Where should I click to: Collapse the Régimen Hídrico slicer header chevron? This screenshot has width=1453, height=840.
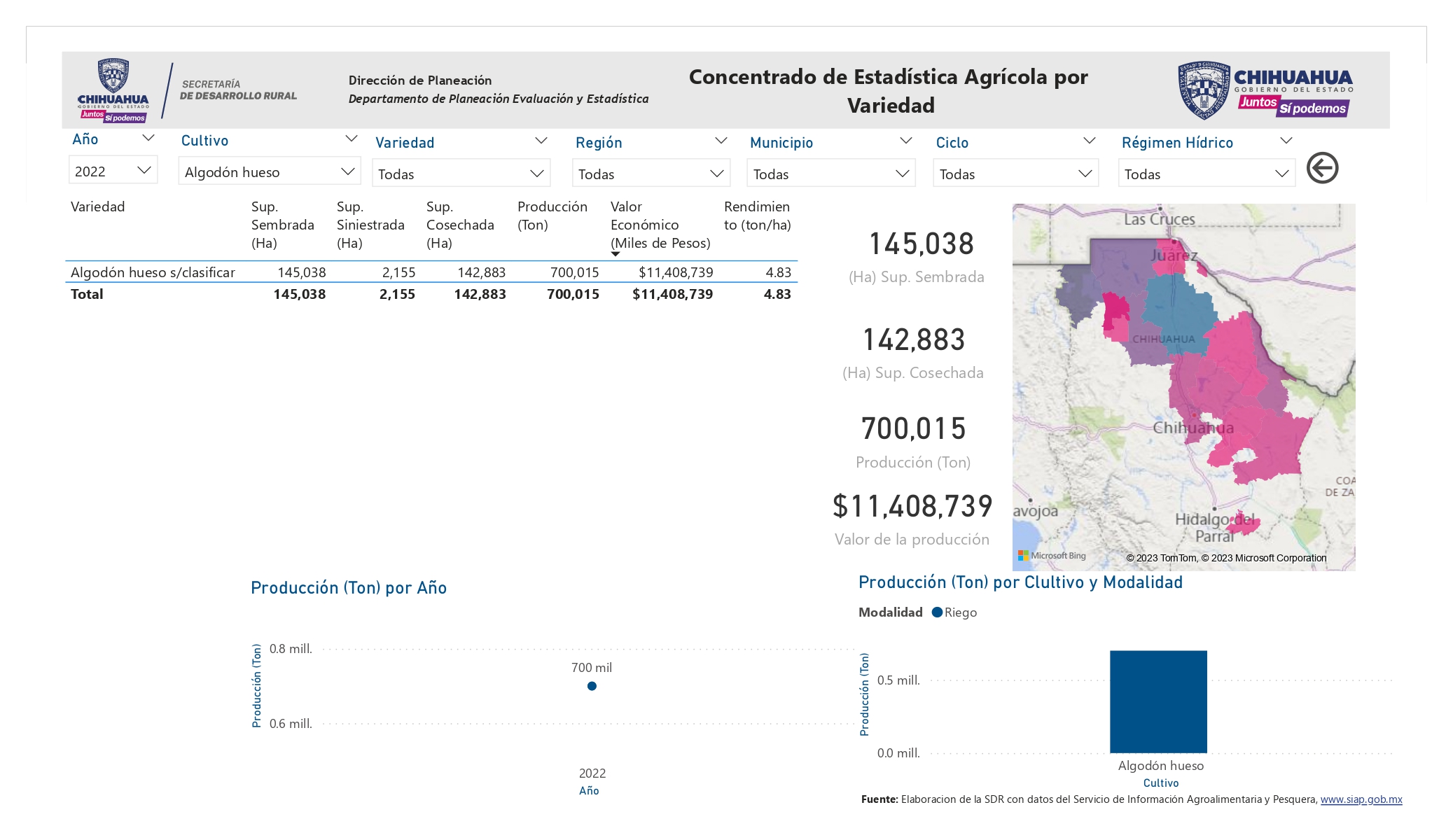click(x=1286, y=141)
